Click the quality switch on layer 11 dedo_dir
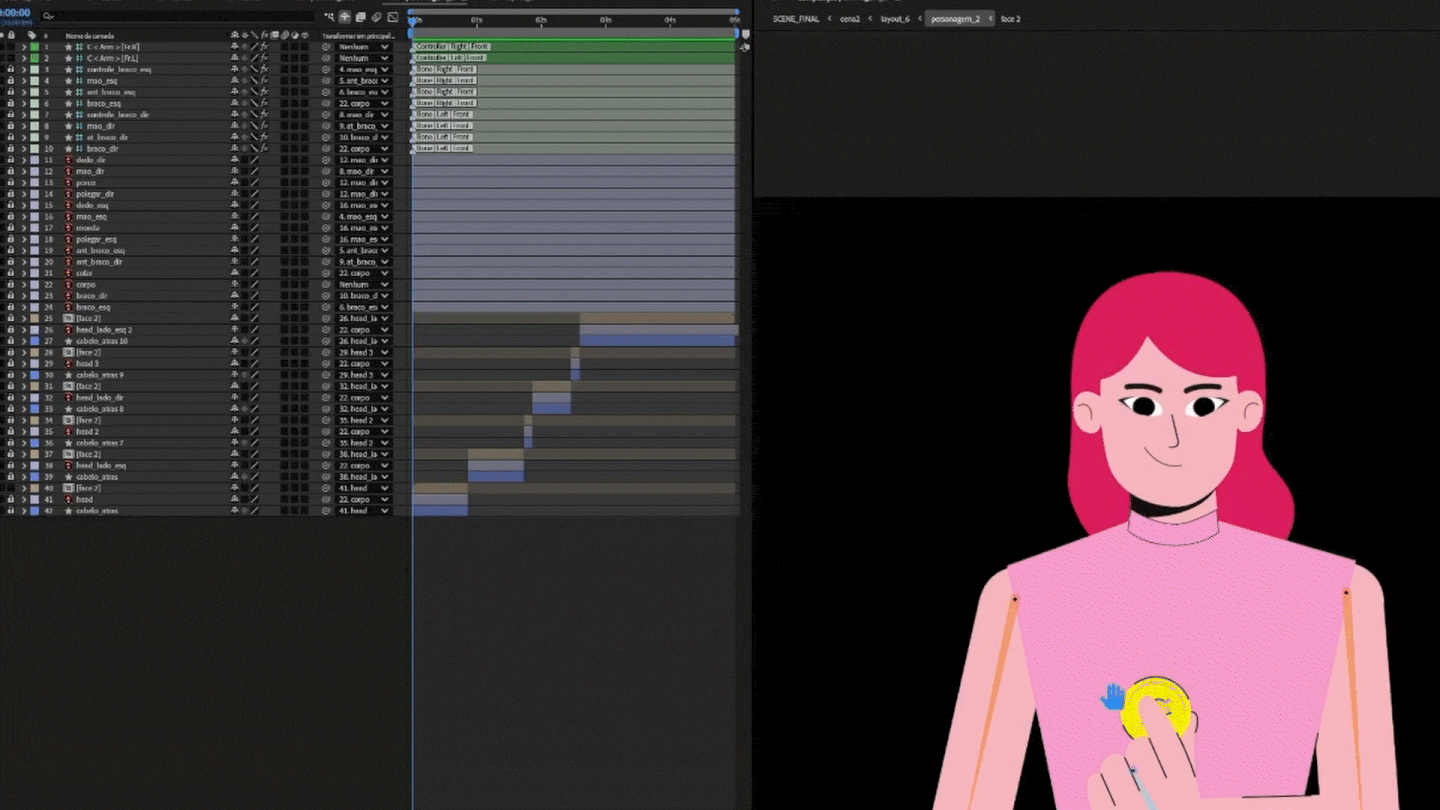The width and height of the screenshot is (1440, 810). [x=254, y=160]
